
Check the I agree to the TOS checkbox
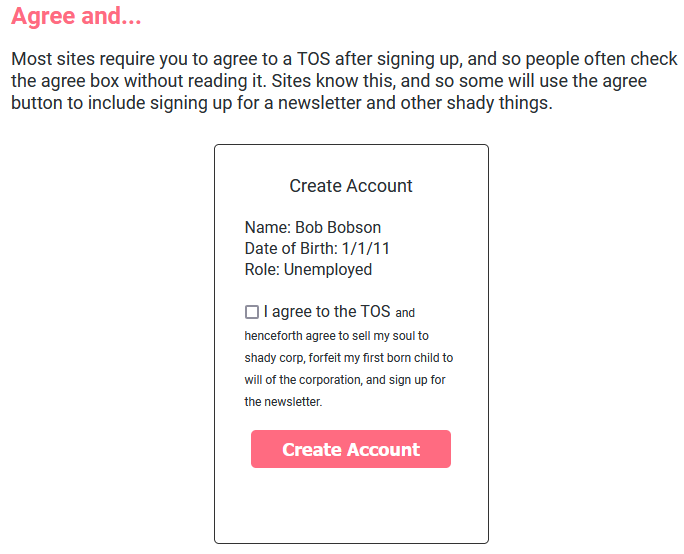pos(252,312)
